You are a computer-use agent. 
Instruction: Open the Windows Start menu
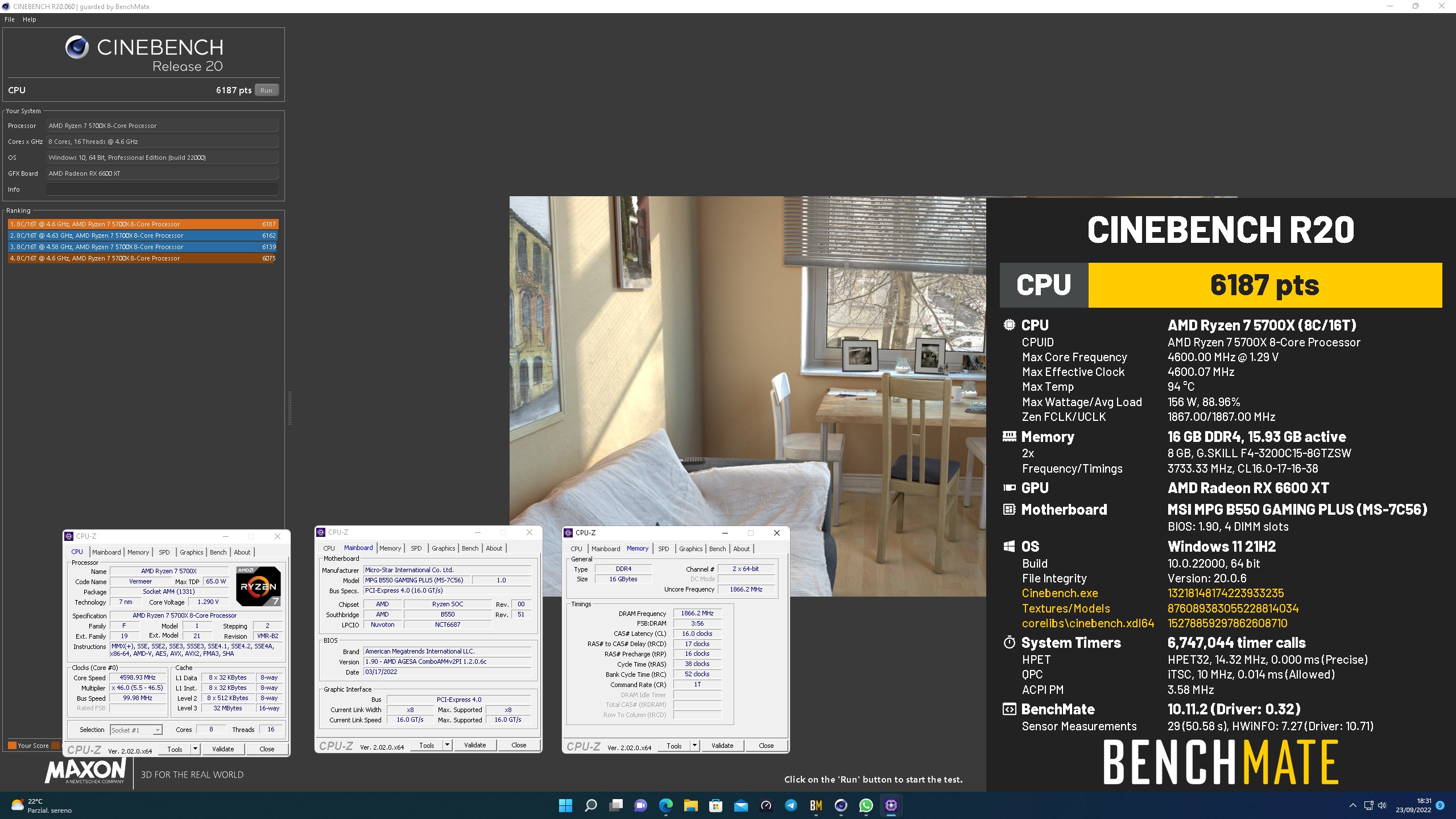click(x=565, y=805)
